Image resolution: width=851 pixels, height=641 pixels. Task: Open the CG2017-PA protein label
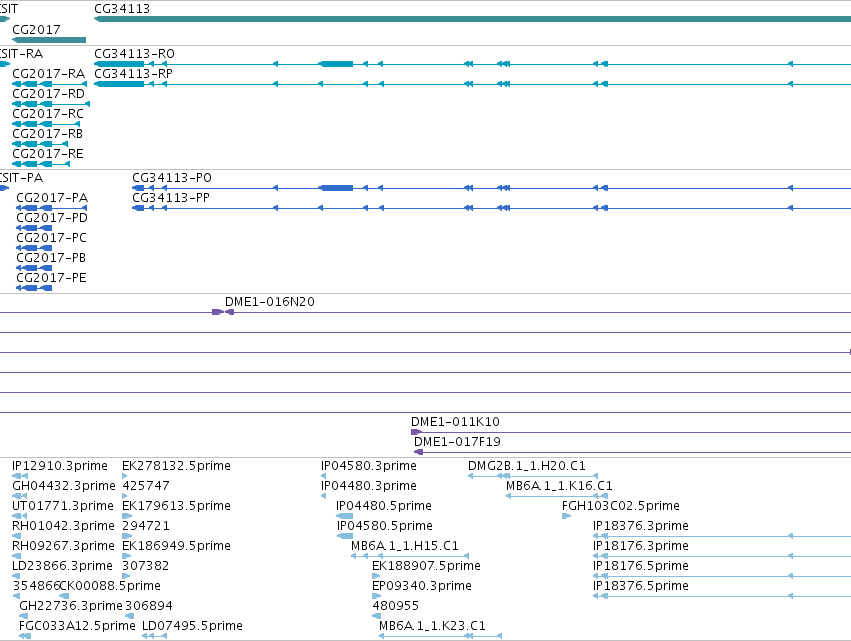pos(52,198)
